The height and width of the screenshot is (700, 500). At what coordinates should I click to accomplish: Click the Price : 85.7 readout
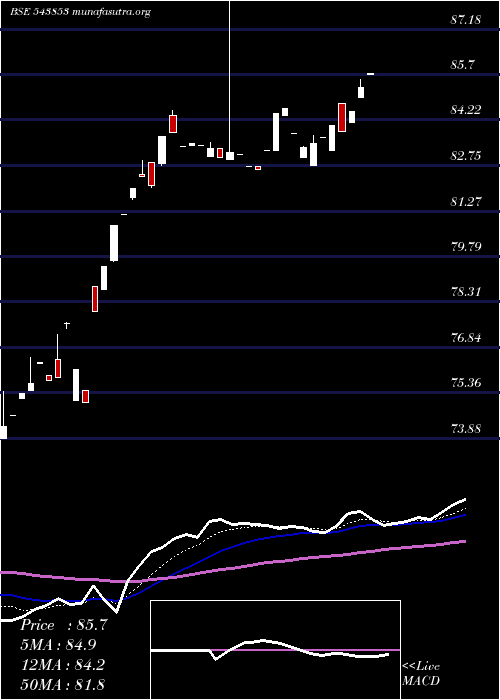coord(64,625)
